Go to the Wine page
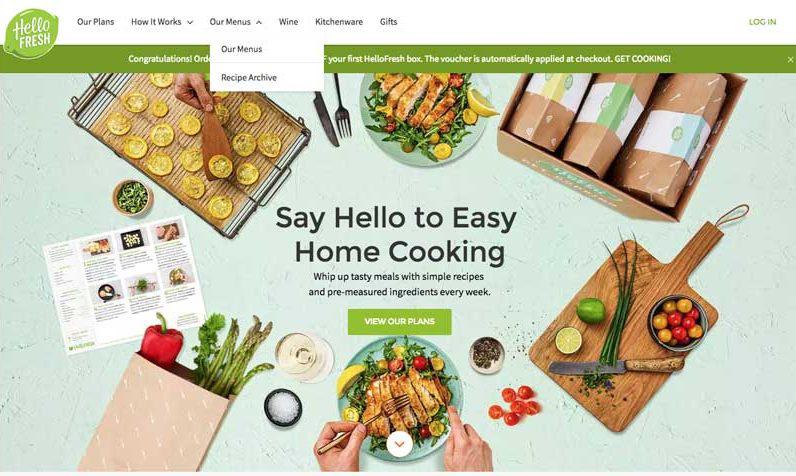Screen dimensions: 796x476 (x=288, y=22)
